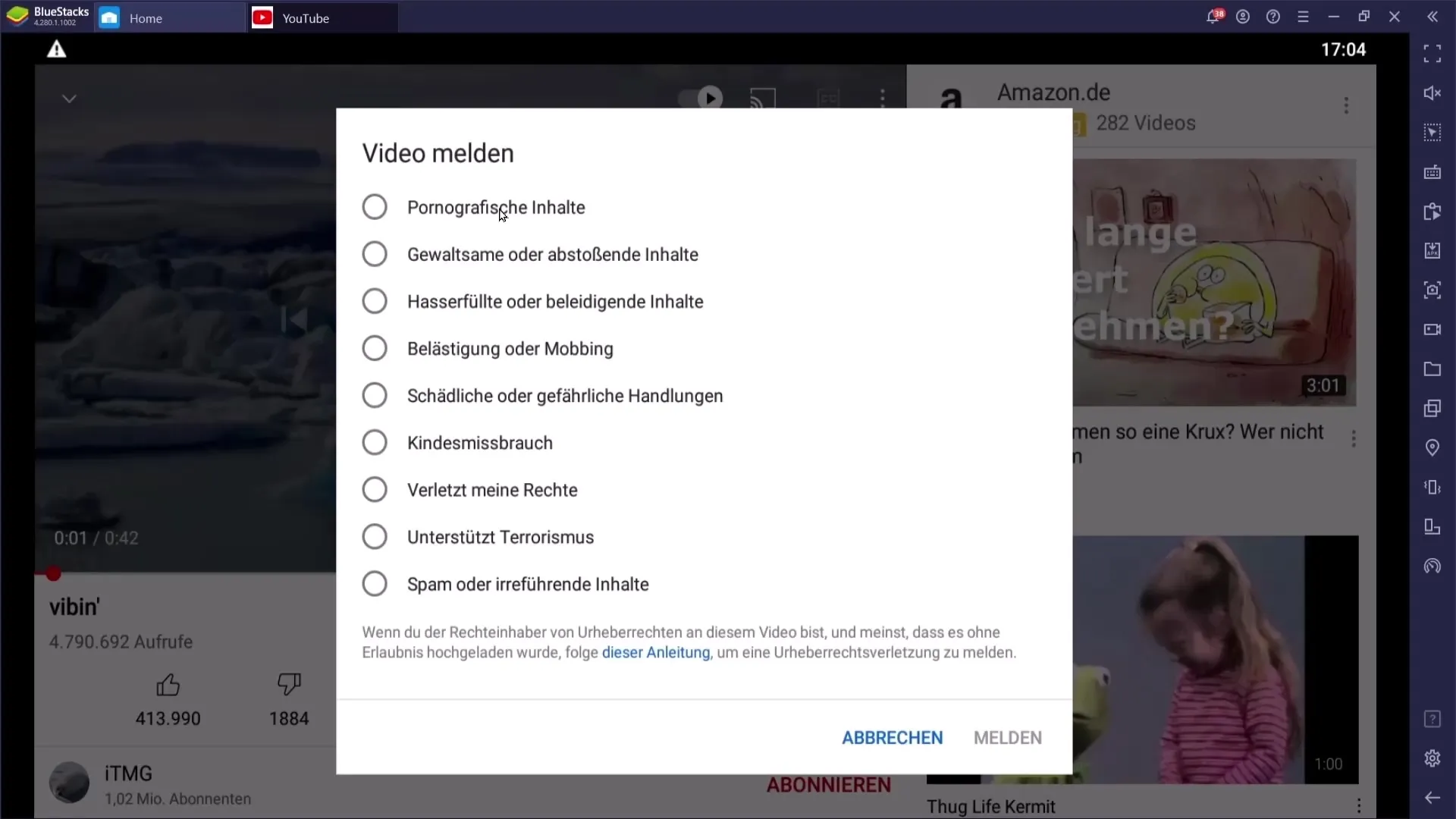Viewport: 1456px width, 819px height.
Task: Open set location sidebar icon
Action: [x=1432, y=447]
